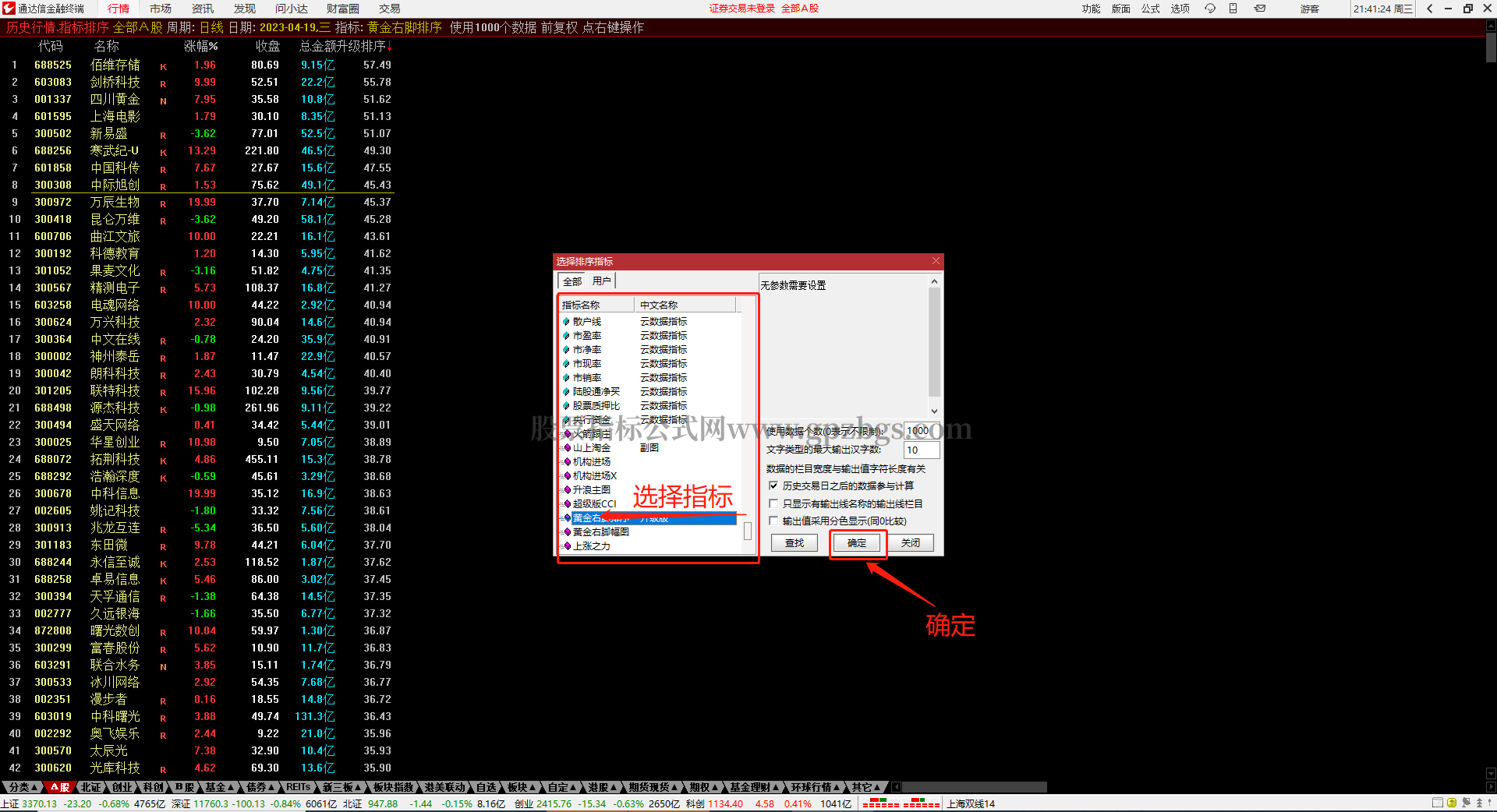
Task: Edit the 使用数据个数 input field
Action: (x=922, y=431)
